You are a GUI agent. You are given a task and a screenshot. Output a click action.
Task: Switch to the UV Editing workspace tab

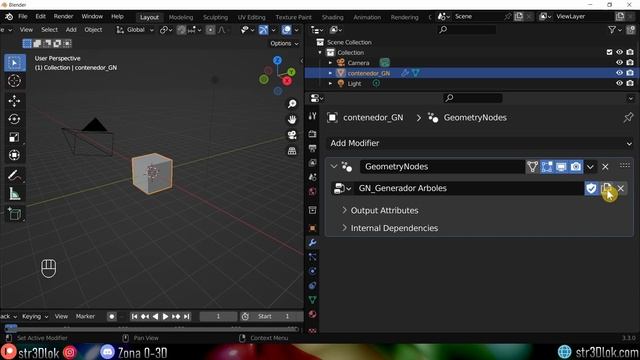(x=251, y=17)
